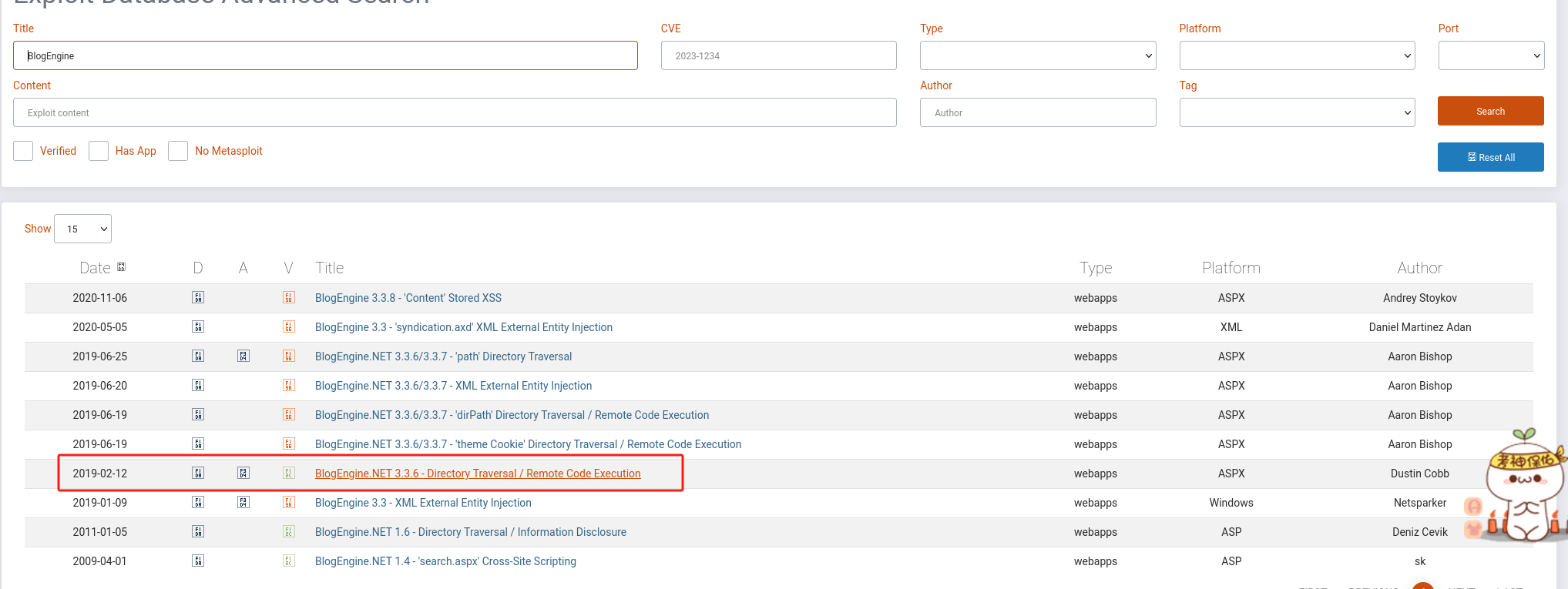The height and width of the screenshot is (589, 1568).
Task: Get vulnerable app for 2019-06-25 exploit
Action: tap(243, 356)
